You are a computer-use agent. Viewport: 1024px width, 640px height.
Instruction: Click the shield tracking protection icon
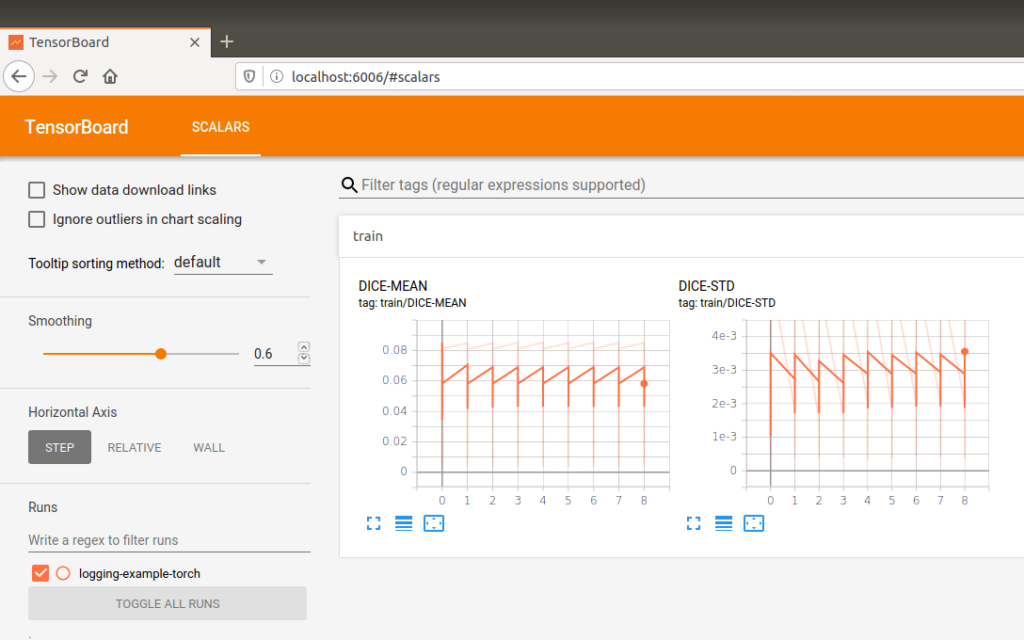tap(249, 76)
